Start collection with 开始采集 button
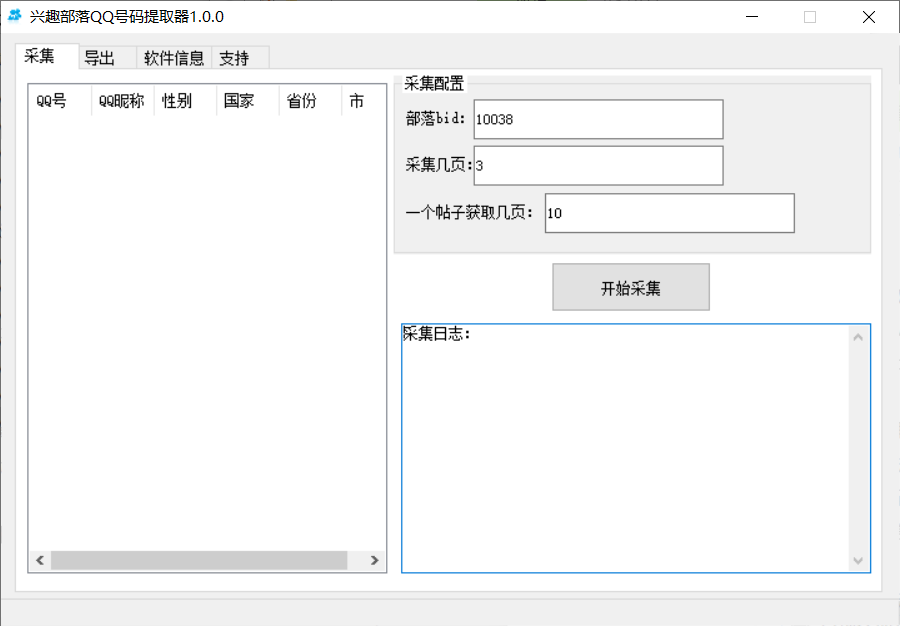The width and height of the screenshot is (900, 626). tap(631, 287)
